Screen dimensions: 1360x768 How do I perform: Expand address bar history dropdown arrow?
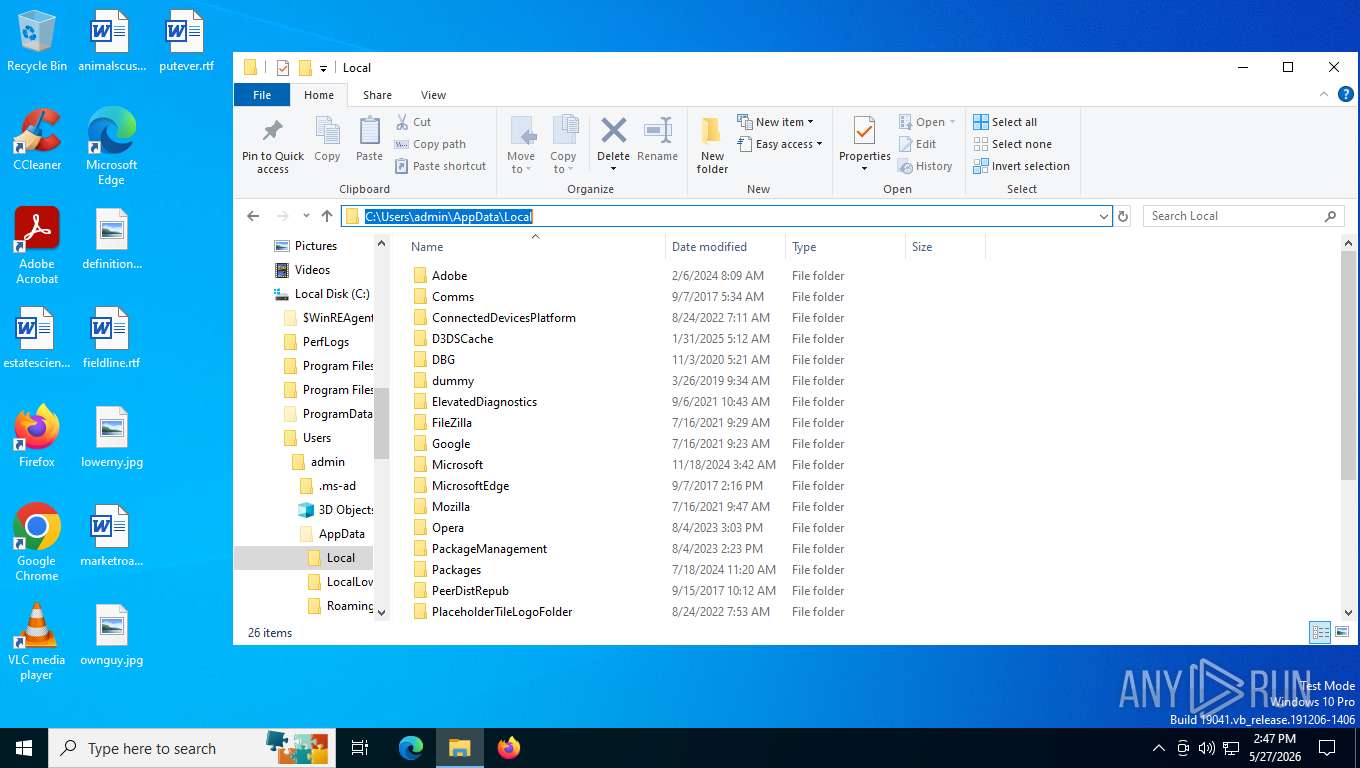[x=1104, y=216]
